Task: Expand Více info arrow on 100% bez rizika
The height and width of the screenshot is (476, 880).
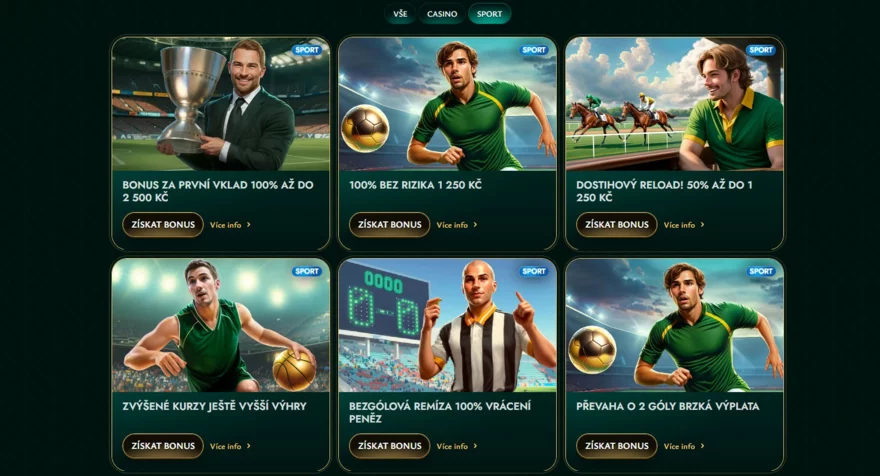Action: [x=475, y=225]
